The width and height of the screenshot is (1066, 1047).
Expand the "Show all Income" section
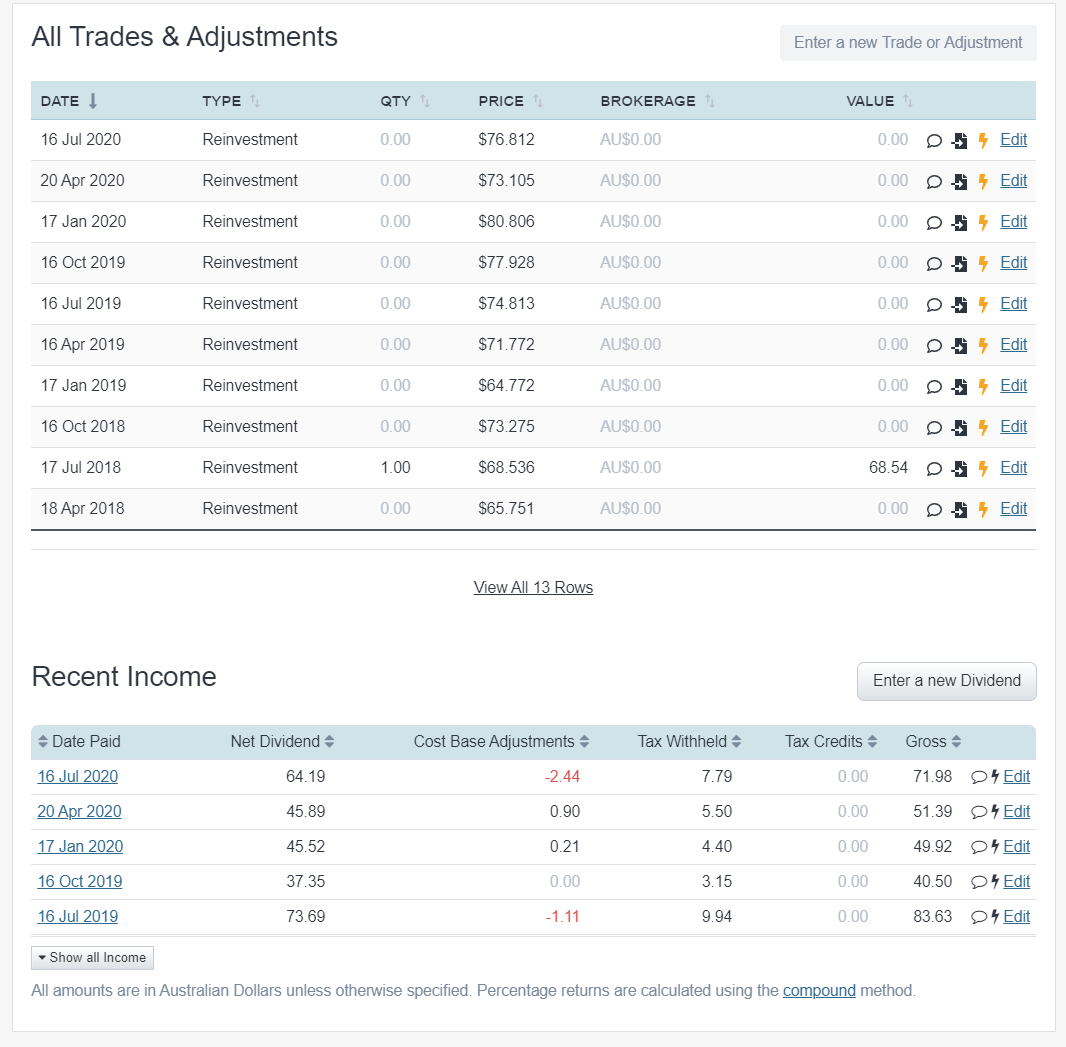[x=92, y=957]
